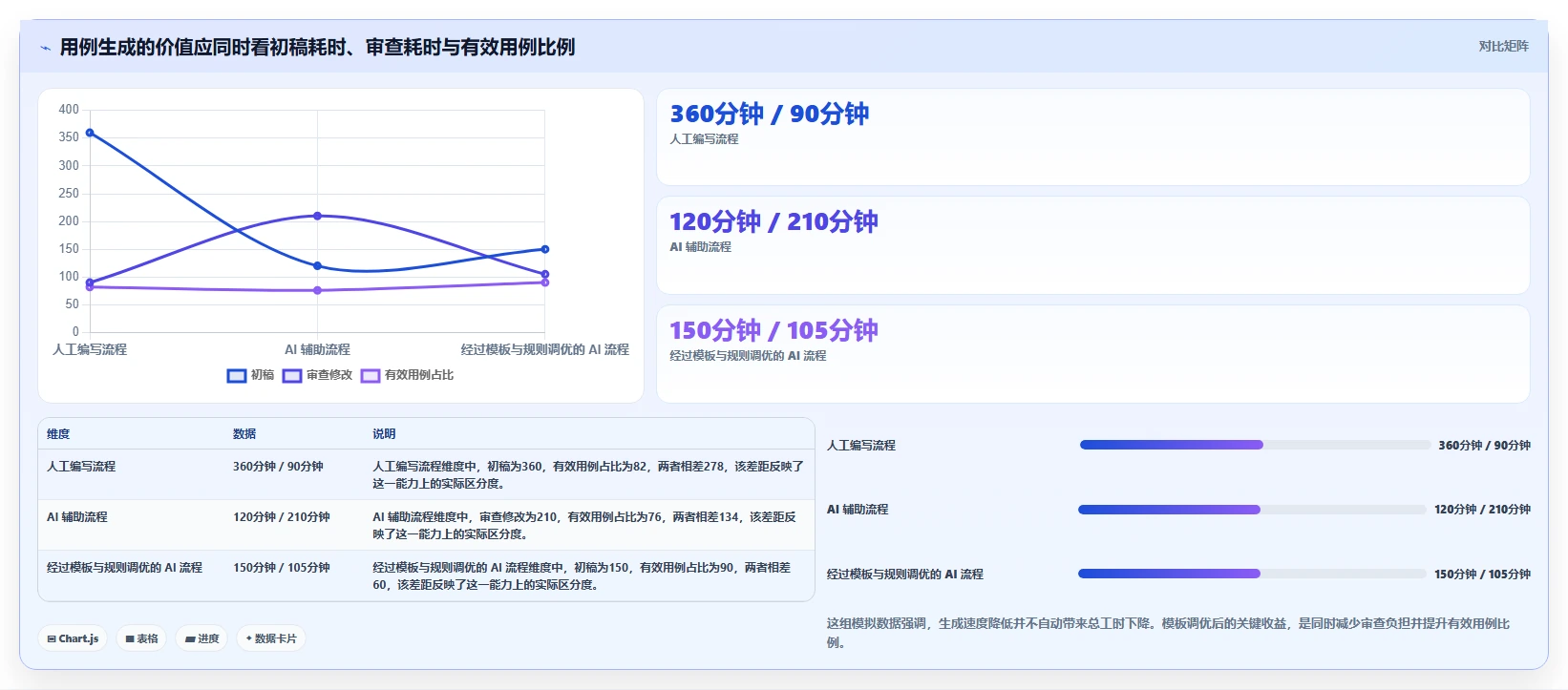Click the AI 辅助流程 label beside its progress bar
The image size is (1568, 690).
tap(858, 510)
